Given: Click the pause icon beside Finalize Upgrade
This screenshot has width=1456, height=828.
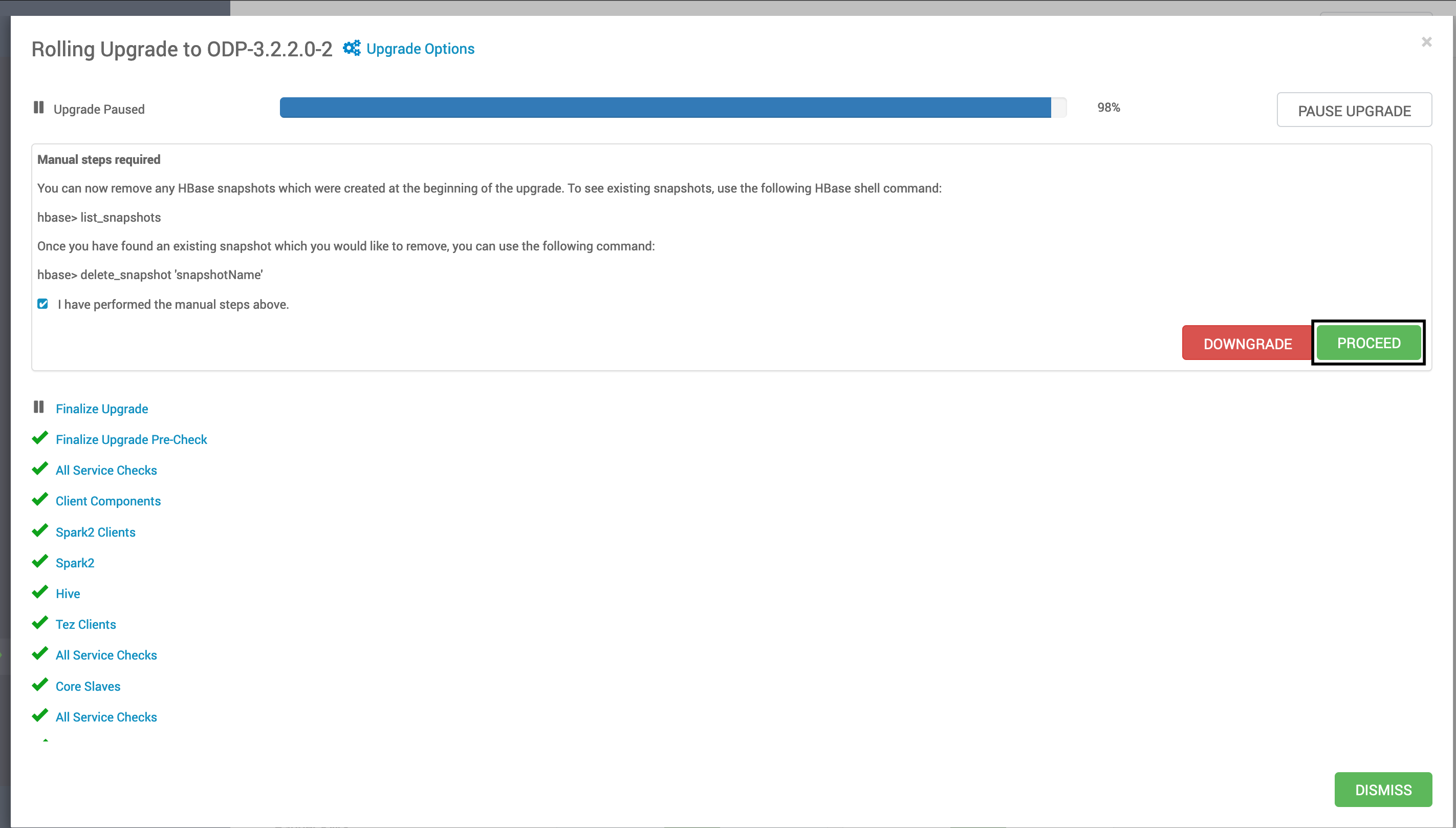Looking at the screenshot, I should click(x=39, y=407).
